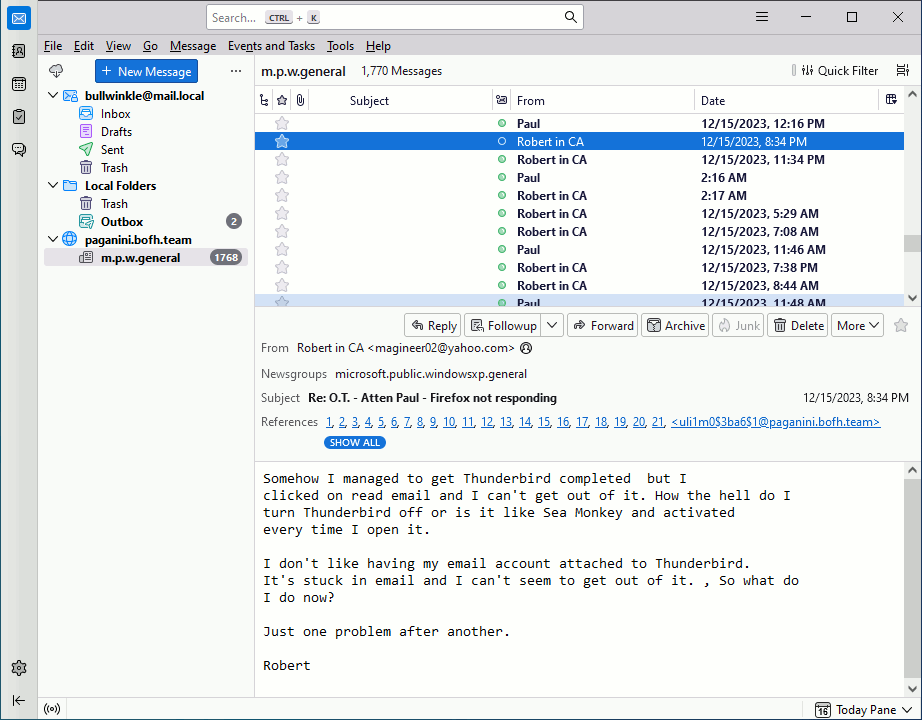This screenshot has width=922, height=720.
Task: Toggle read status of Robert 2:17 AM message
Action: (x=502, y=195)
